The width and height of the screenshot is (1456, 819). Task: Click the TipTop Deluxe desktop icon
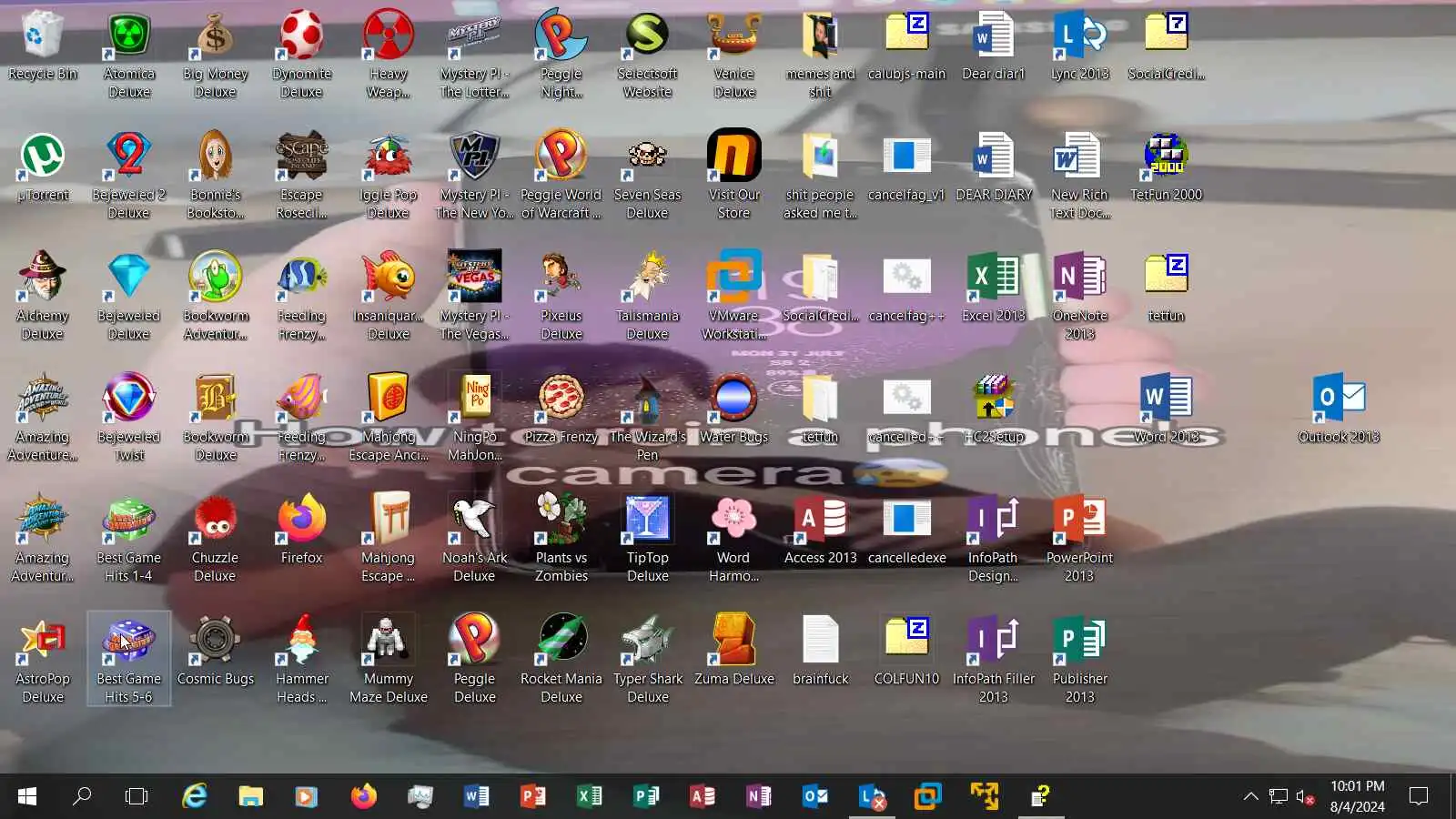[x=648, y=539]
